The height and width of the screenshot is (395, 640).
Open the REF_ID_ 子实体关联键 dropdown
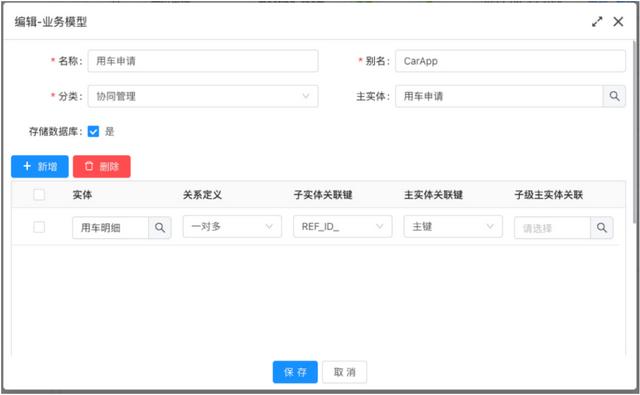342,226
